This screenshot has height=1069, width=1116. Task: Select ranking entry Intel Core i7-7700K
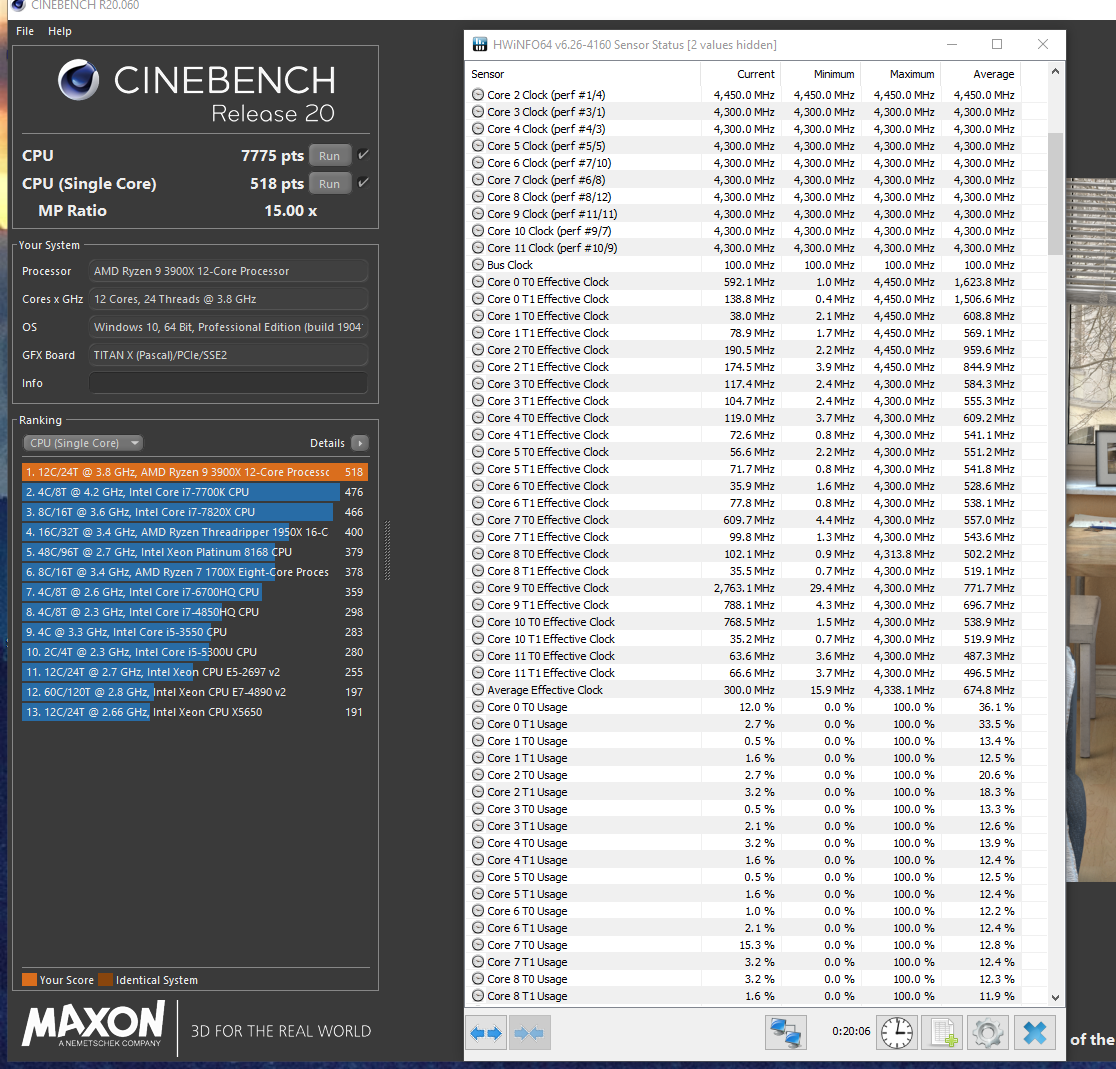[x=194, y=492]
